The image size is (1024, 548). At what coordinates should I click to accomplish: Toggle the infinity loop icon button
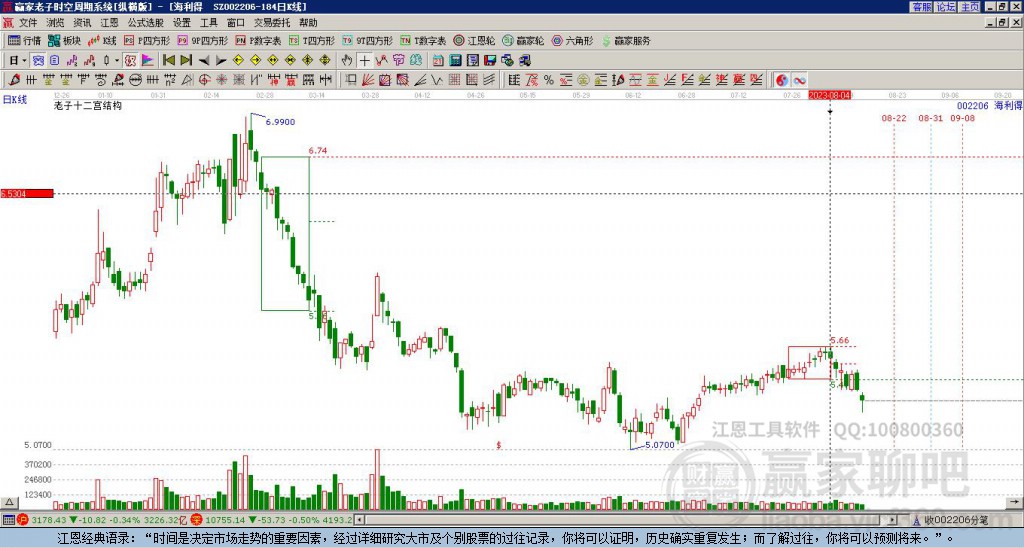point(799,80)
